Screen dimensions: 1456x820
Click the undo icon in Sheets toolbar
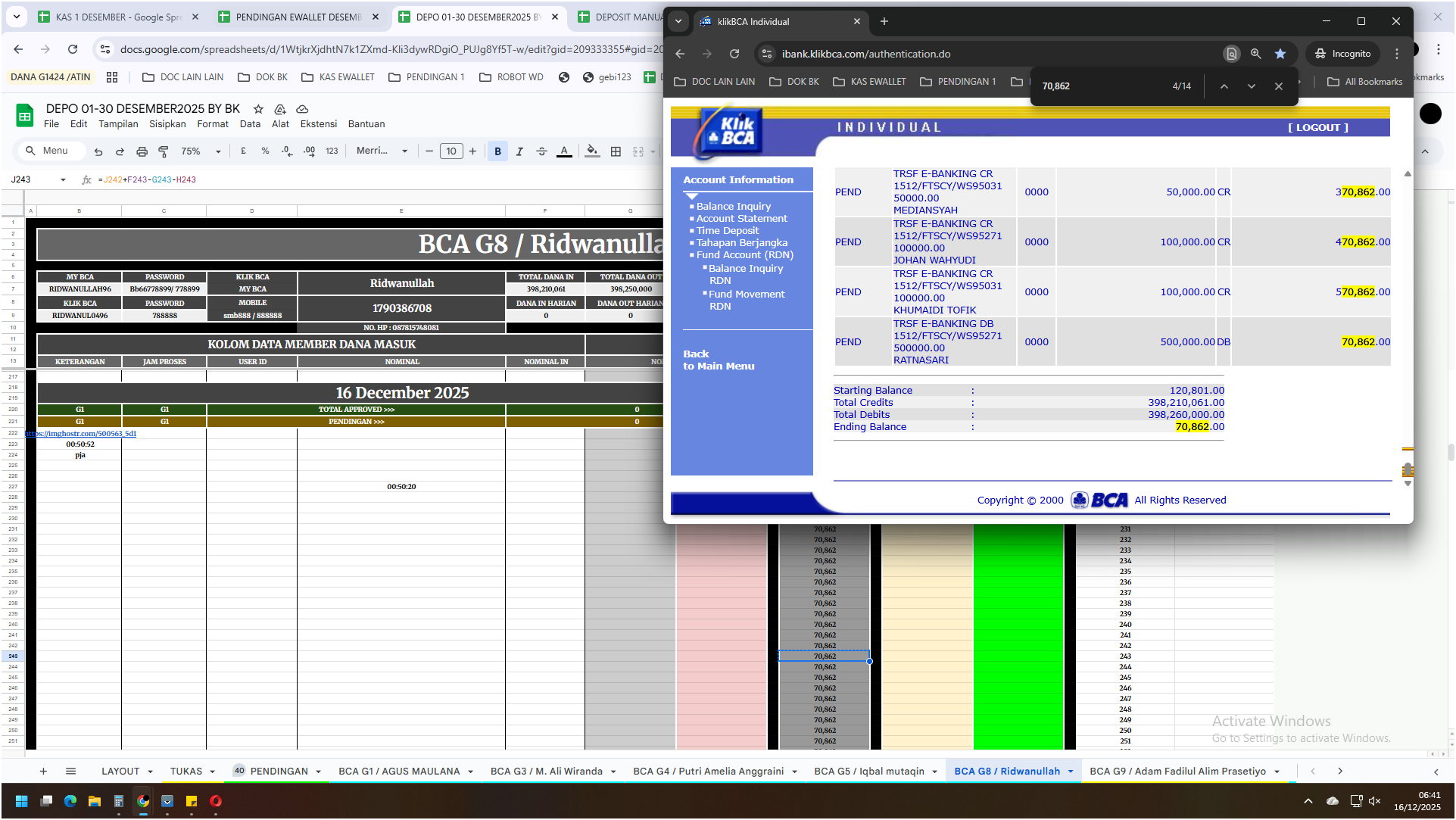pyautogui.click(x=98, y=151)
